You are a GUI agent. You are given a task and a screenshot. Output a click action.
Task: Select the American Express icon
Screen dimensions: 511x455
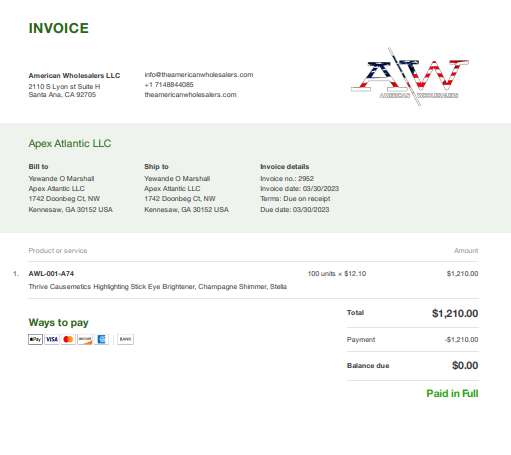(x=101, y=339)
